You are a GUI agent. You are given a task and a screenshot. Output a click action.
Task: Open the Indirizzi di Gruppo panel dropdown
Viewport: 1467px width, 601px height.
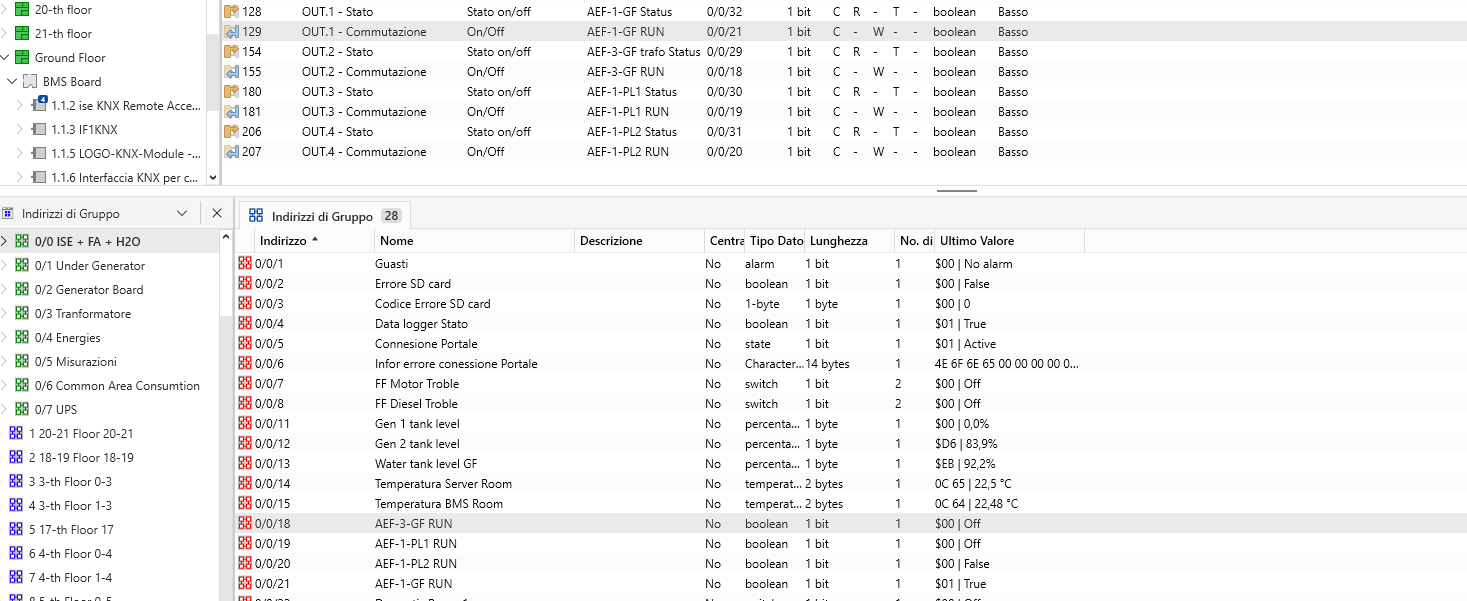click(x=182, y=213)
